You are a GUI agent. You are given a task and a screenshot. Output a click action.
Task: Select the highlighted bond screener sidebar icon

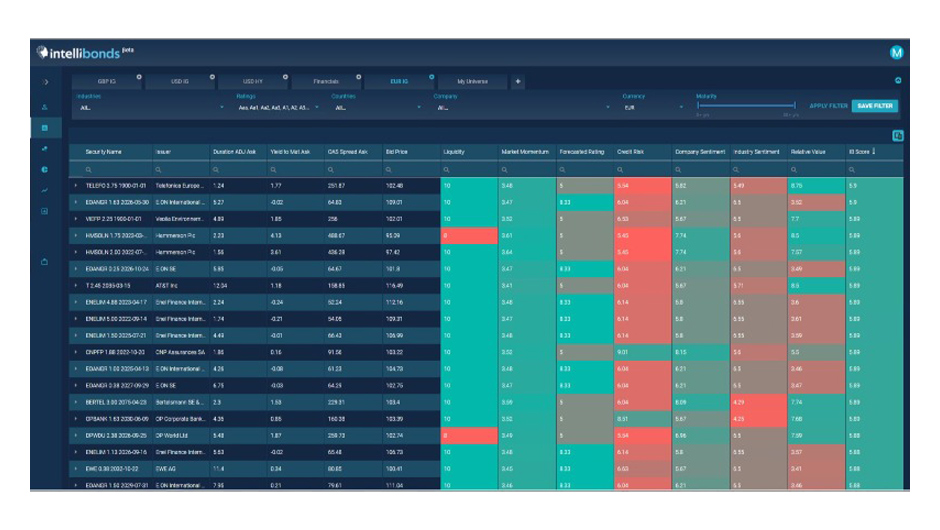click(45, 128)
